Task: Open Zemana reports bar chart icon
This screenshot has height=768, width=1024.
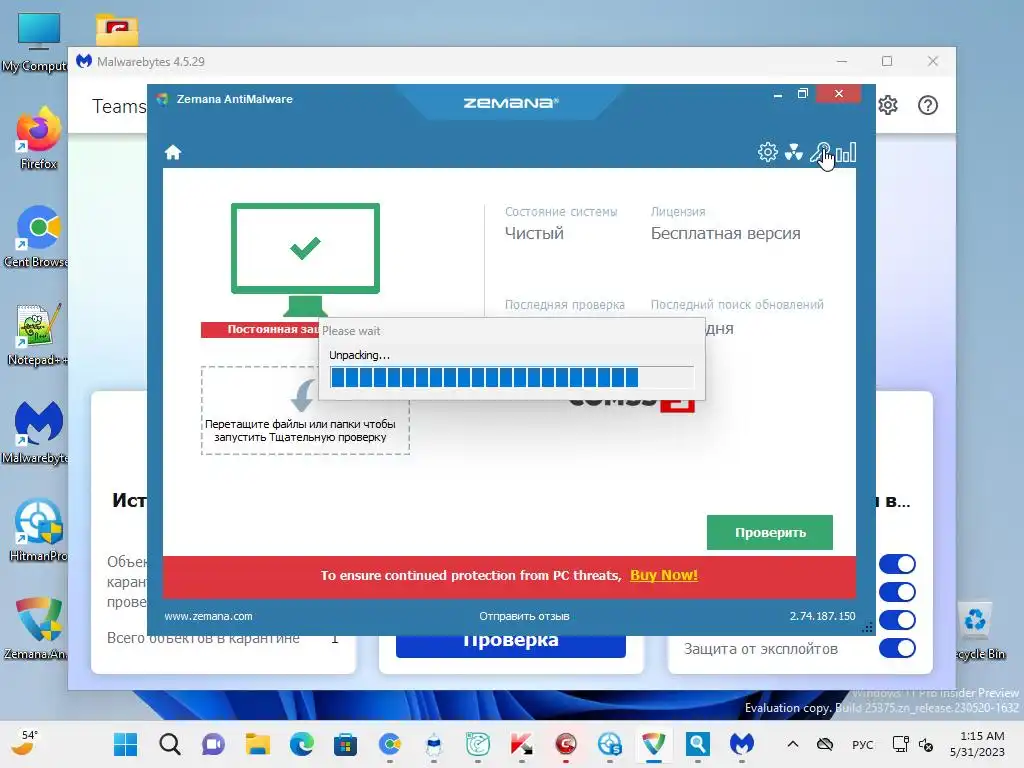Action: 846,153
